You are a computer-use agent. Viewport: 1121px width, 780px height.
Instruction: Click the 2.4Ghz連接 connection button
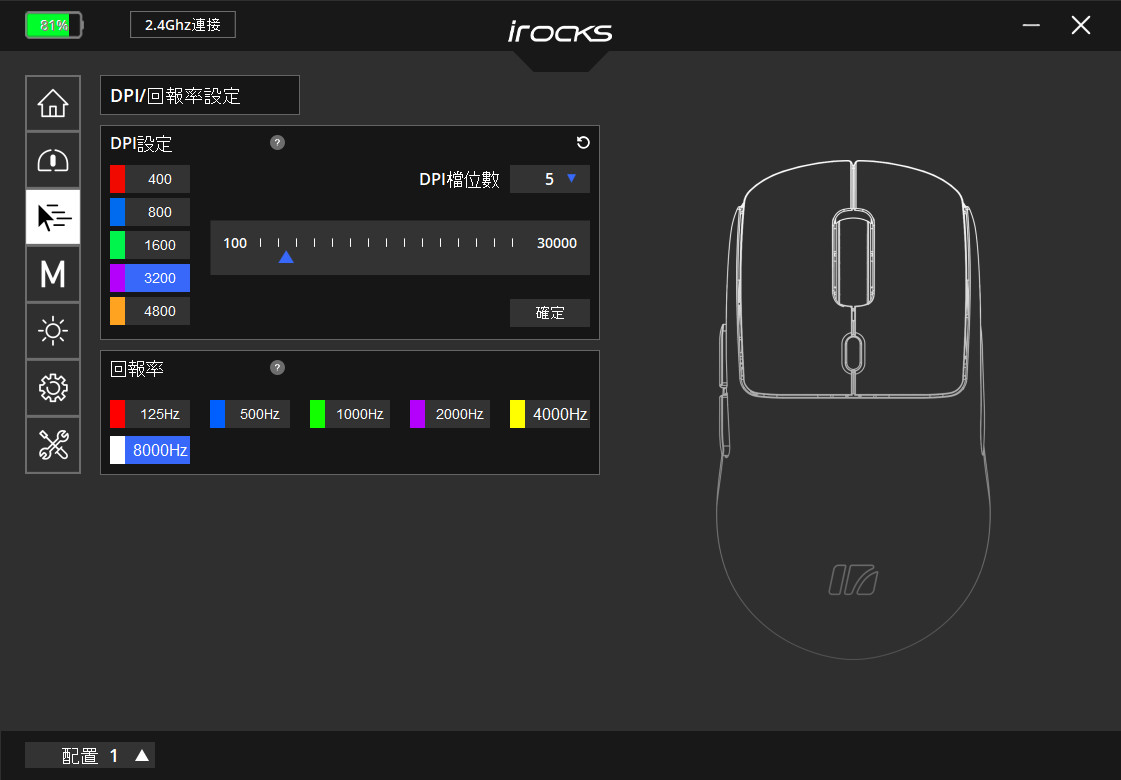(x=183, y=25)
